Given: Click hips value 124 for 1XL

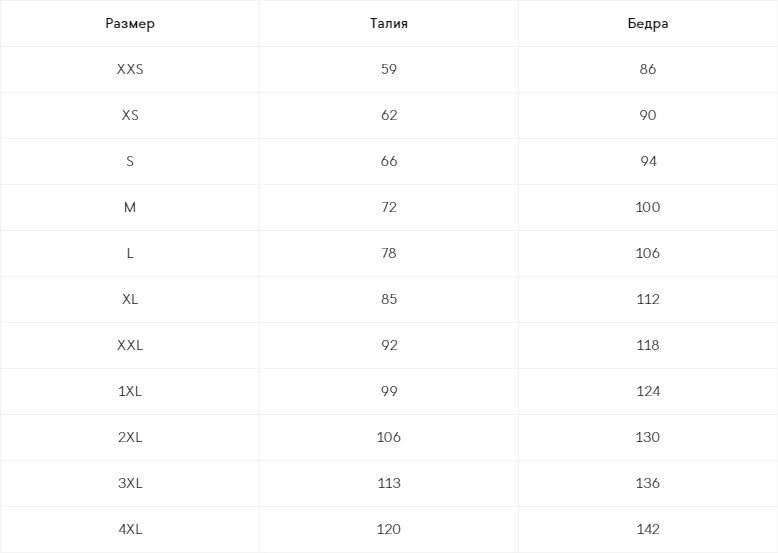Looking at the screenshot, I should (648, 391).
